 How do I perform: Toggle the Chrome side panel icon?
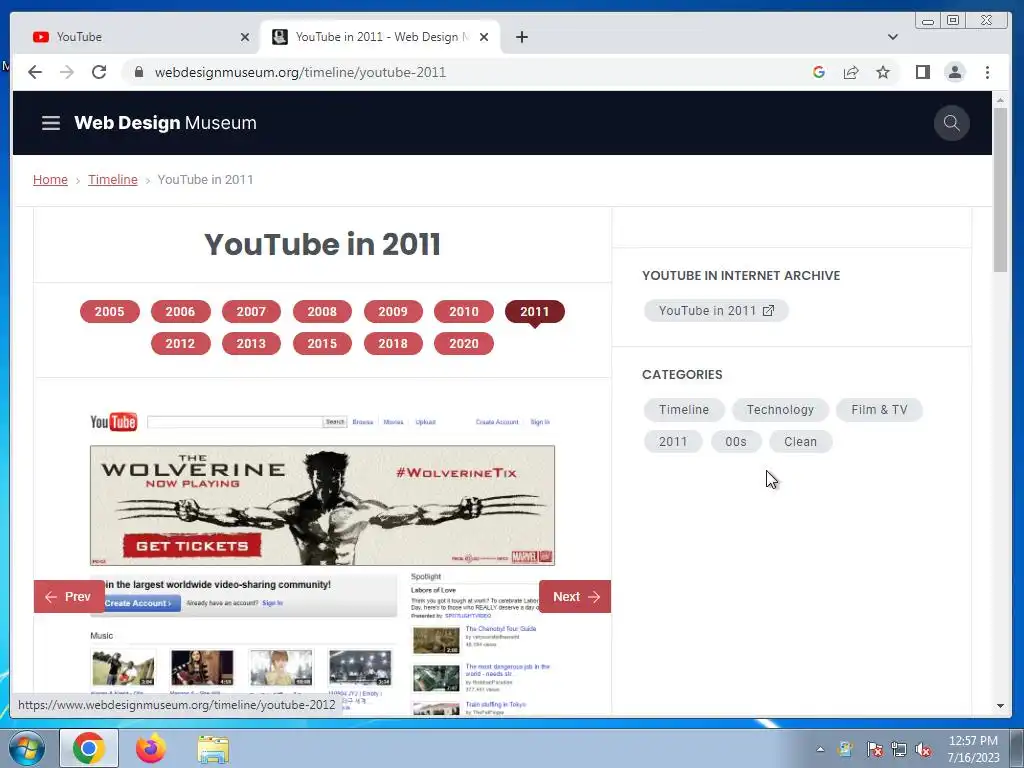point(922,72)
